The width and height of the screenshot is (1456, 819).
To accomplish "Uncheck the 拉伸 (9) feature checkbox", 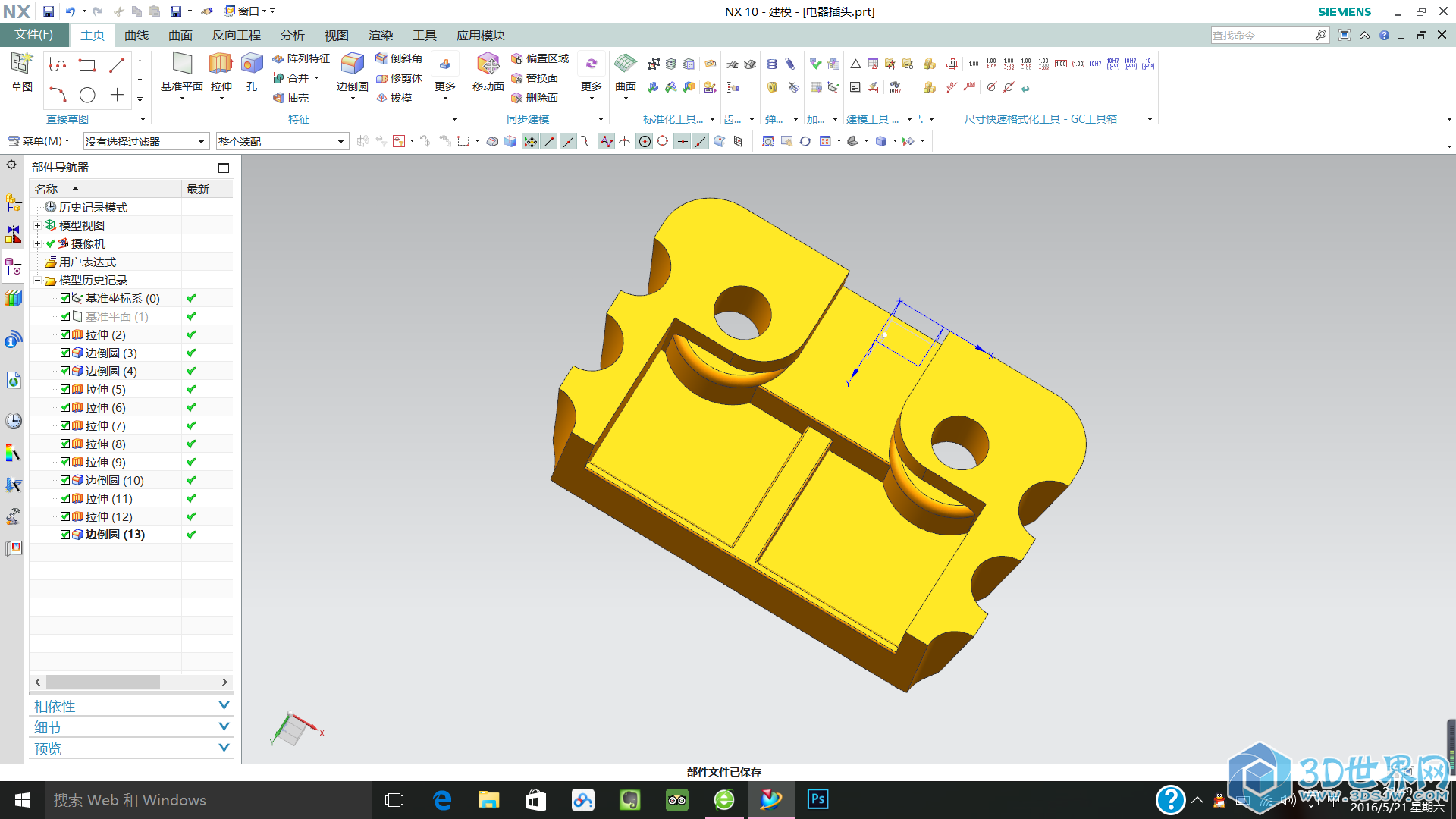I will [65, 462].
